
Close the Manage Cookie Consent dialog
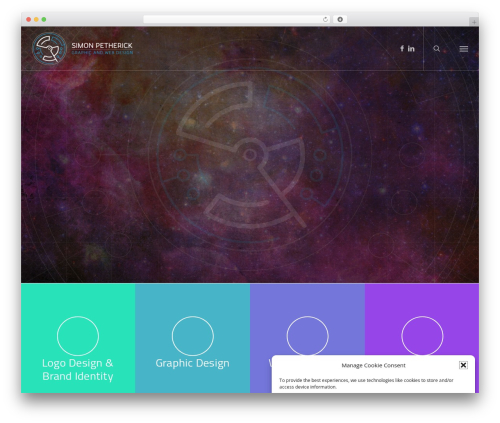[463, 365]
